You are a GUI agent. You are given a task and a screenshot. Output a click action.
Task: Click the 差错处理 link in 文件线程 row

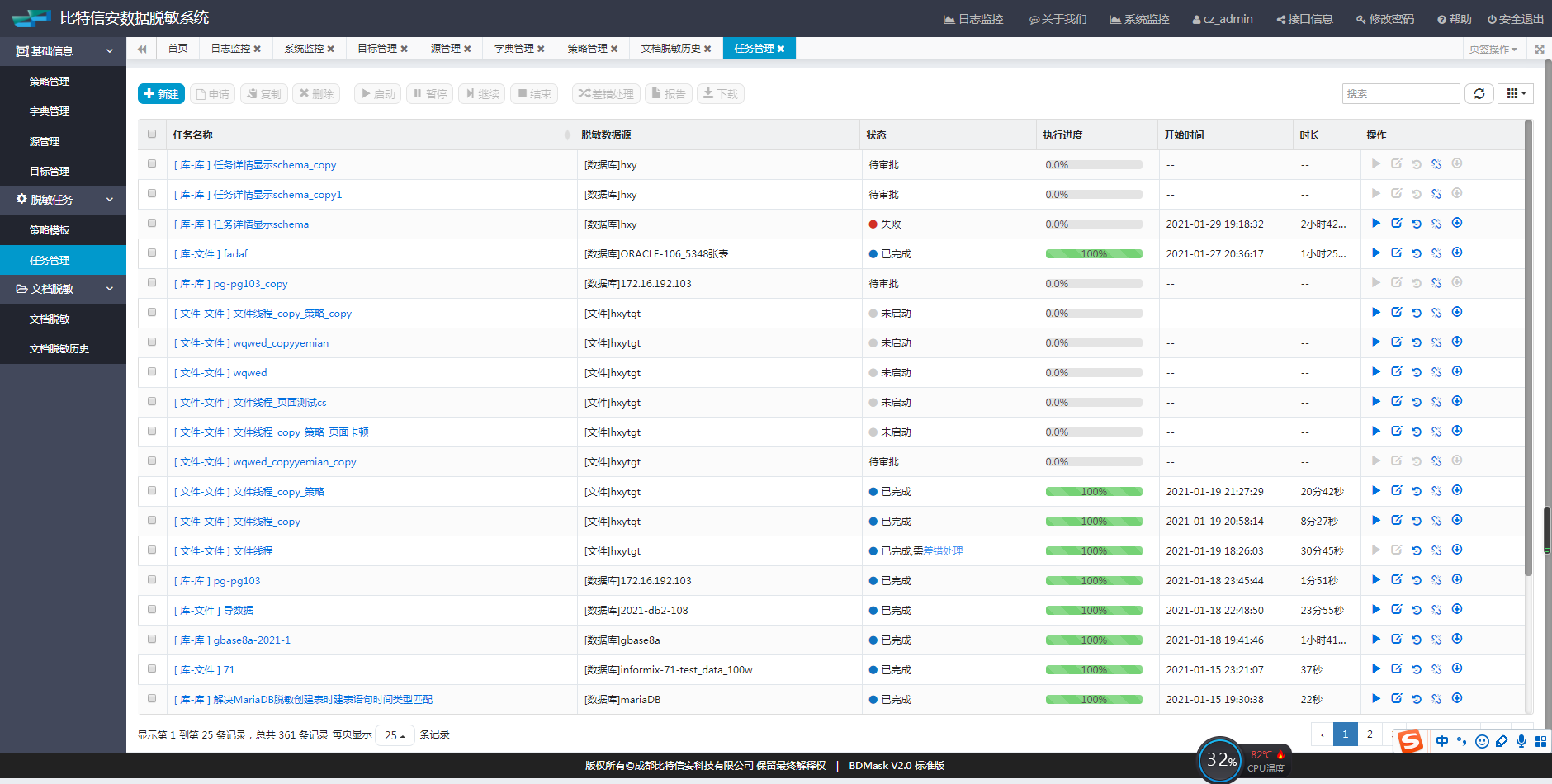tap(943, 551)
